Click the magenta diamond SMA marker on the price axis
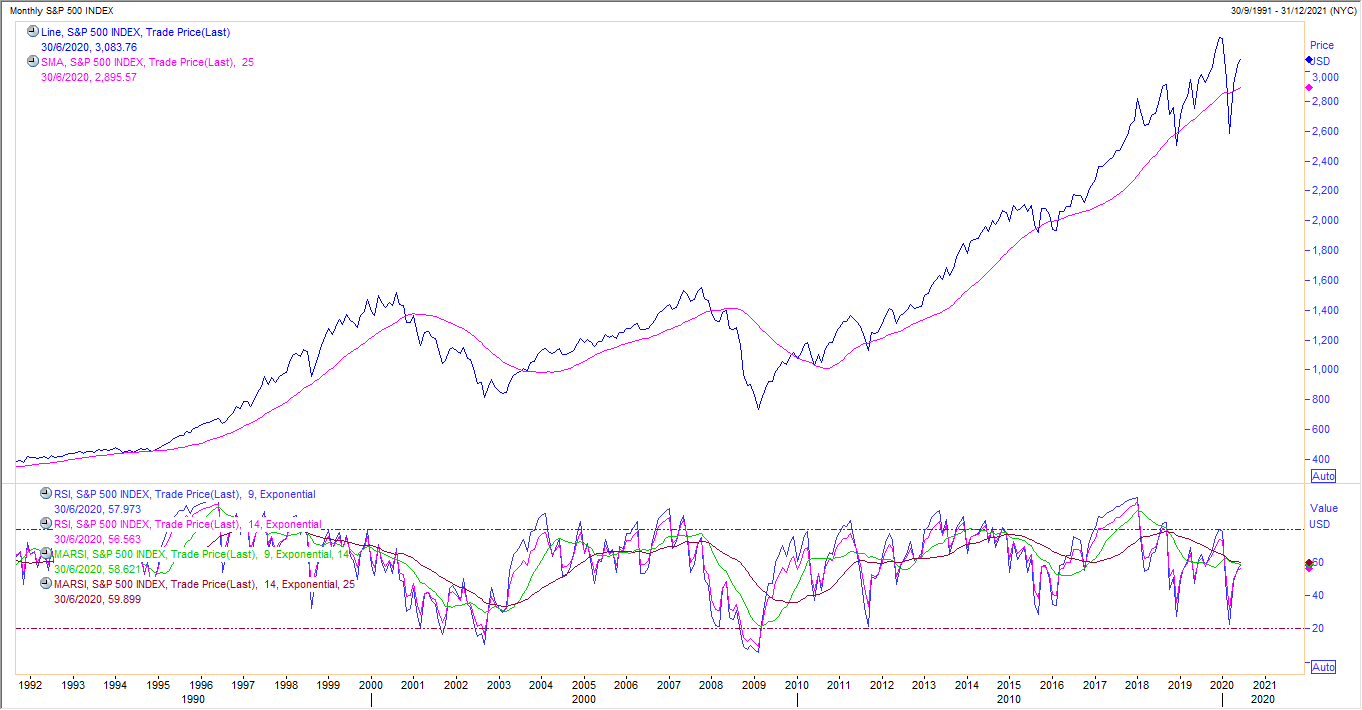Viewport: 1362px width, 710px height. [x=1309, y=88]
